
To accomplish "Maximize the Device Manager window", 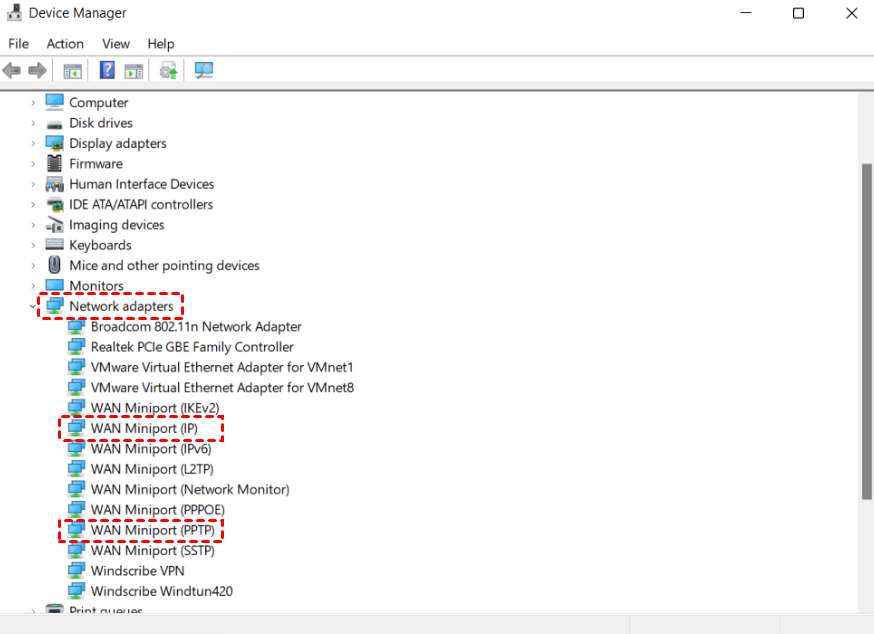I will (798, 13).
